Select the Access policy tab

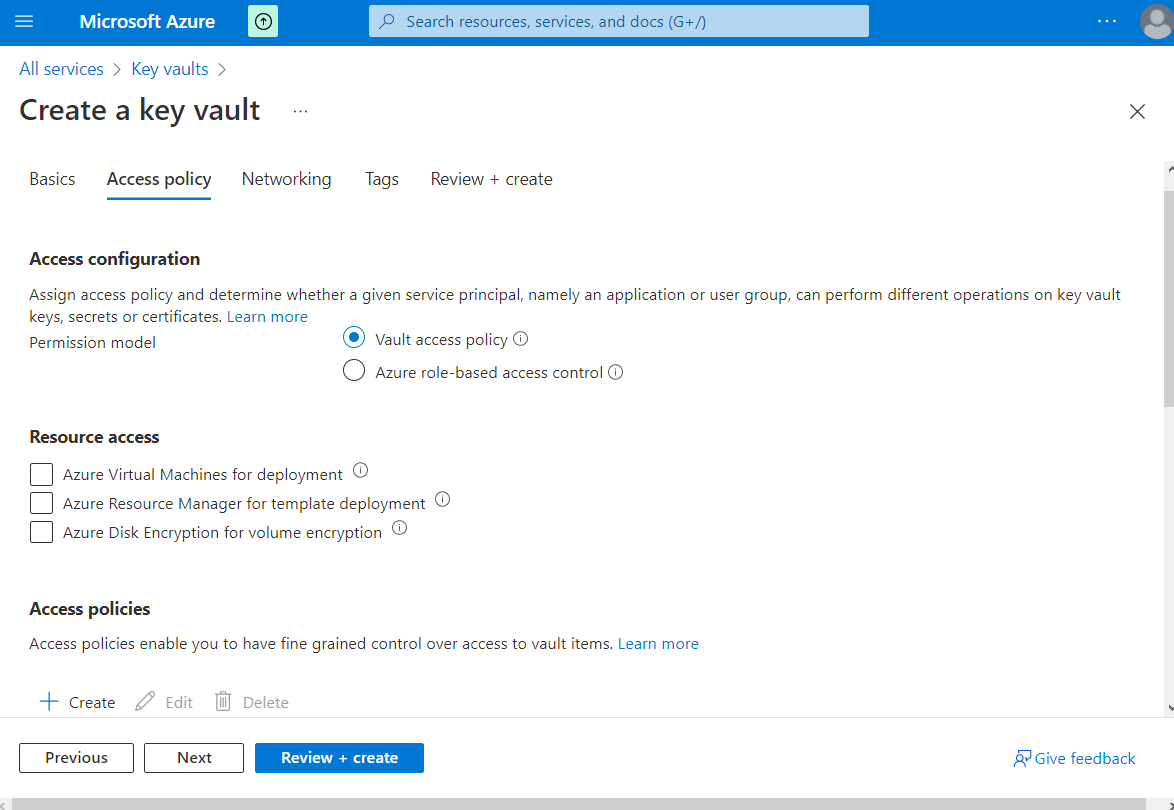point(159,179)
